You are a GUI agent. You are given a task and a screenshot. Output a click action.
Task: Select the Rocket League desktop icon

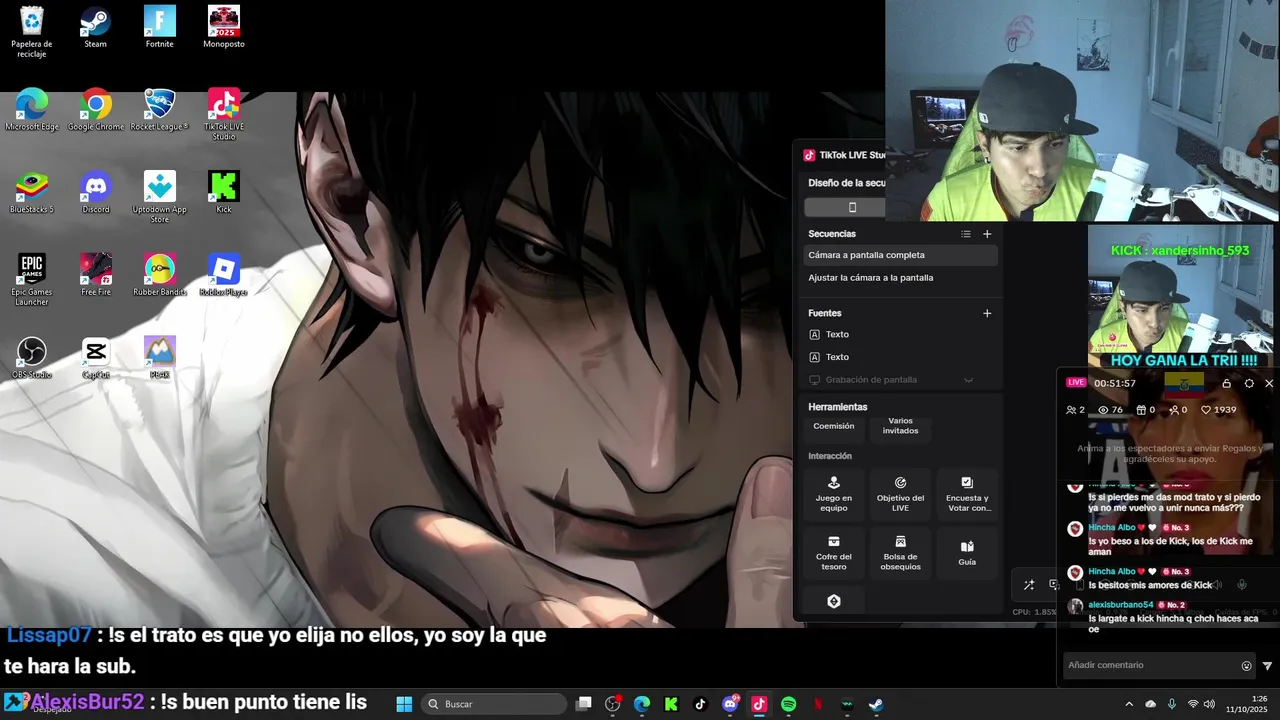[x=160, y=110]
